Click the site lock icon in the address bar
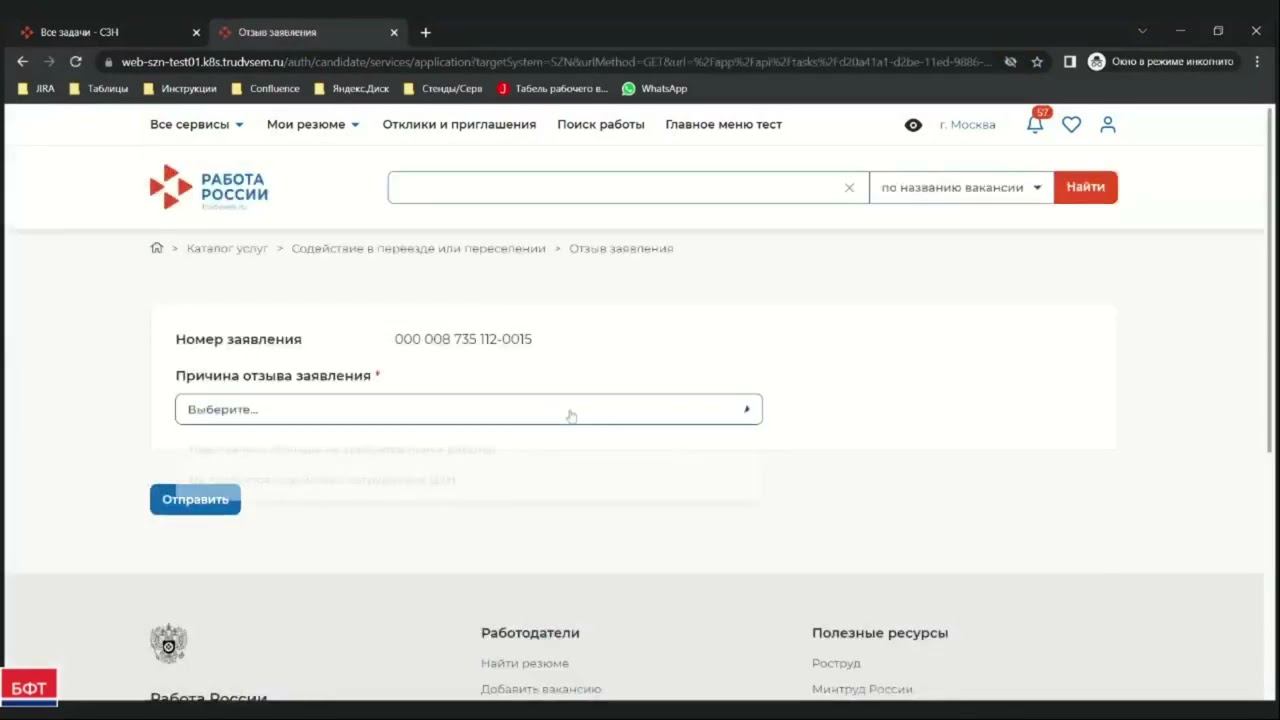The width and height of the screenshot is (1280, 720). tap(108, 62)
